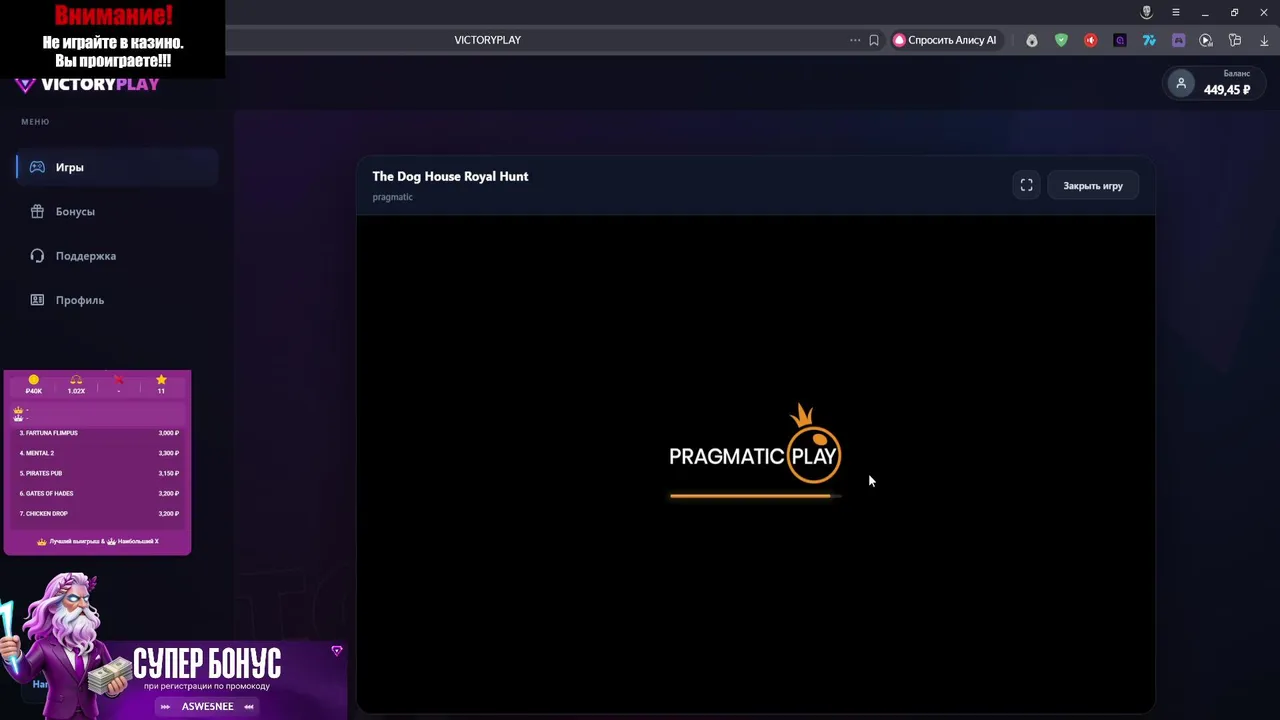Click the gamepad icon beside Игры
Image resolution: width=1280 pixels, height=720 pixels.
point(37,167)
